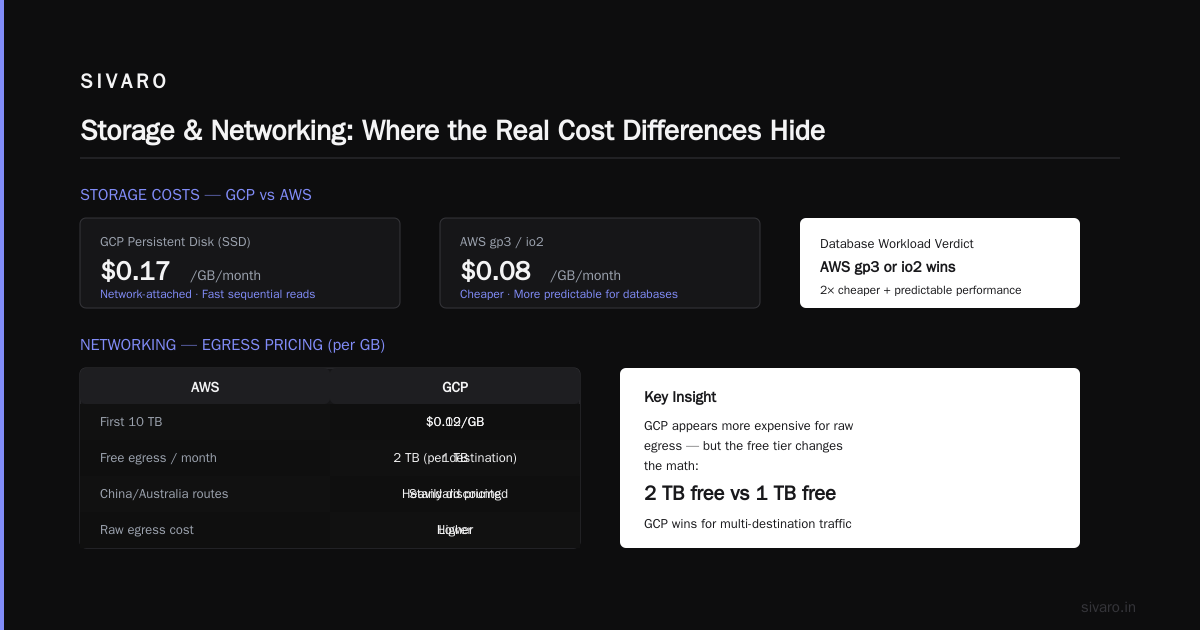
Task: Click the 'First 10 TB' table row label
Action: [131, 422]
